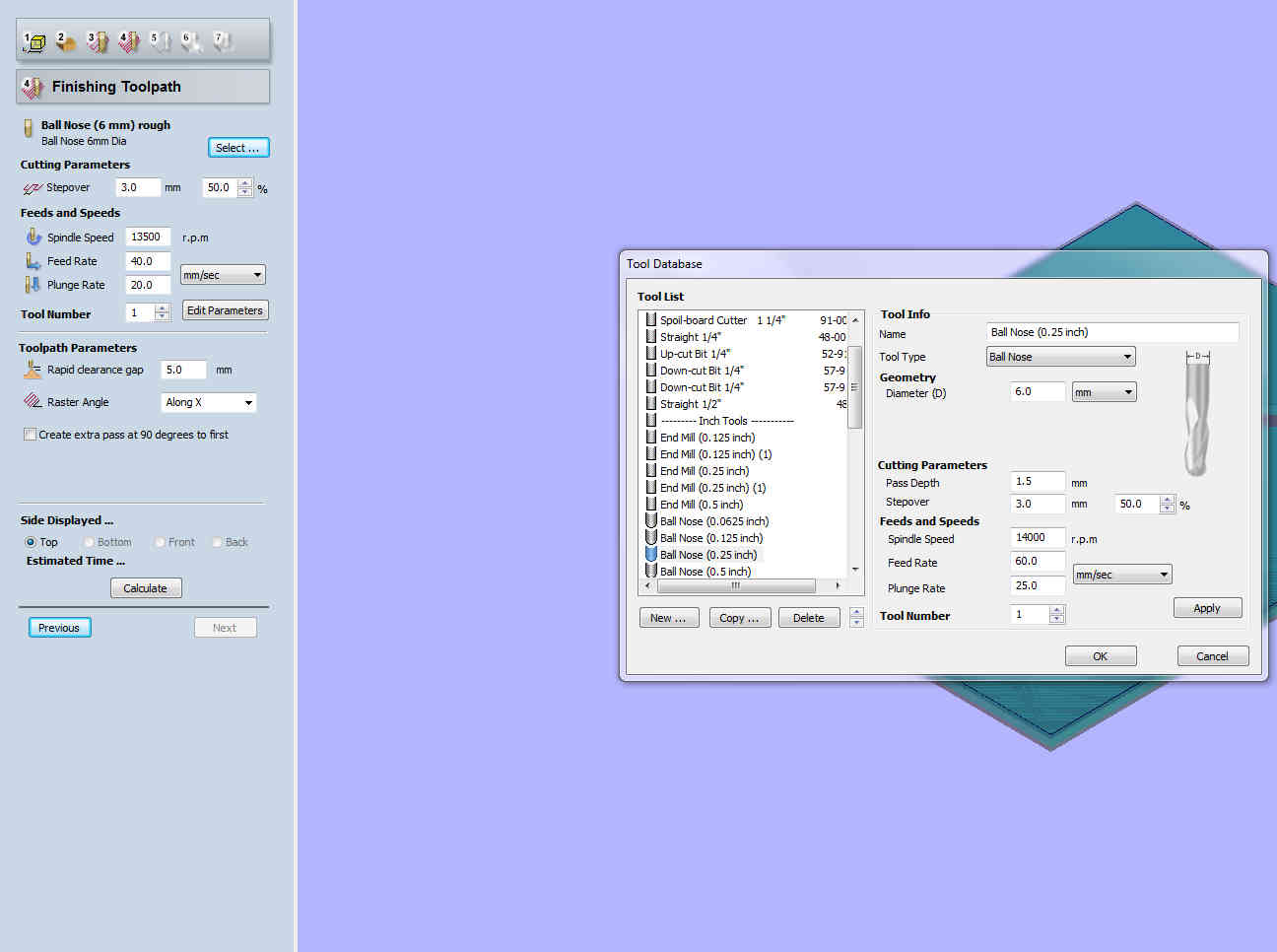Open Tool Type Ball Nose dropdown

[1060, 357]
